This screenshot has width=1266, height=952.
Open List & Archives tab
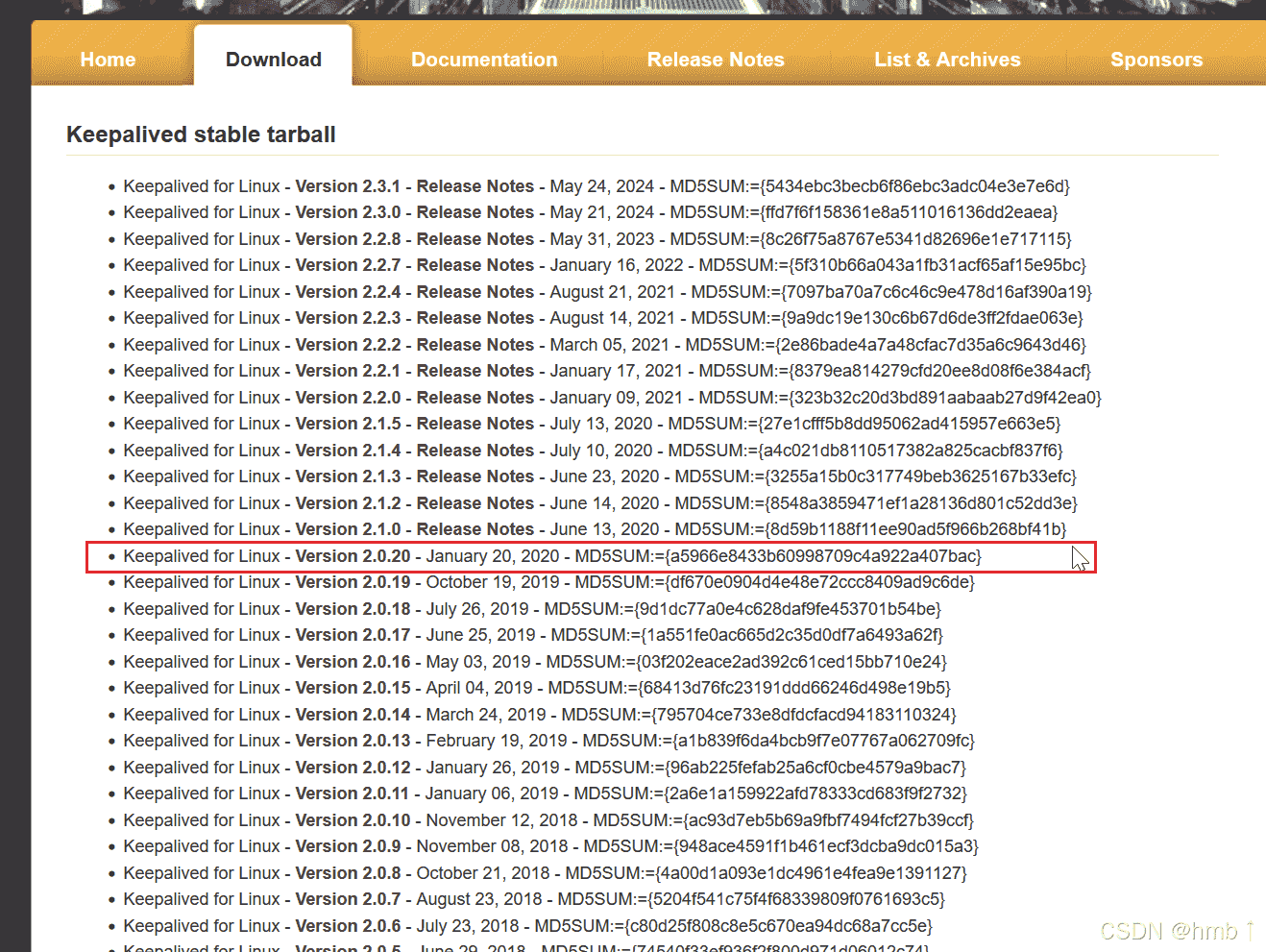point(947,60)
